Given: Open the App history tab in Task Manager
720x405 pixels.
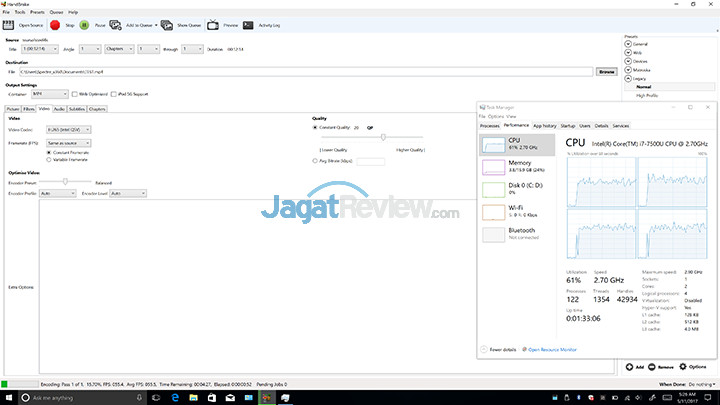Looking at the screenshot, I should tap(545, 126).
